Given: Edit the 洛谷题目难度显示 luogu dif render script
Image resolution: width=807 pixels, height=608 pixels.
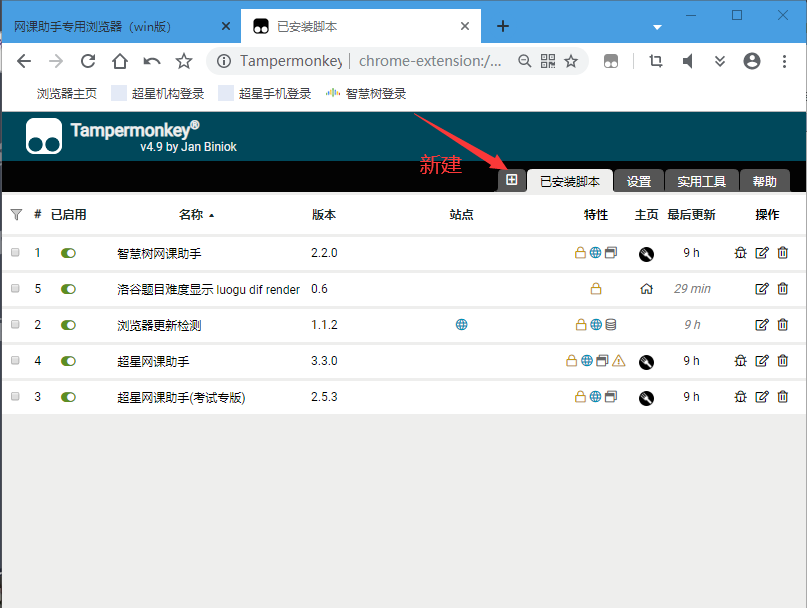Looking at the screenshot, I should 762,289.
